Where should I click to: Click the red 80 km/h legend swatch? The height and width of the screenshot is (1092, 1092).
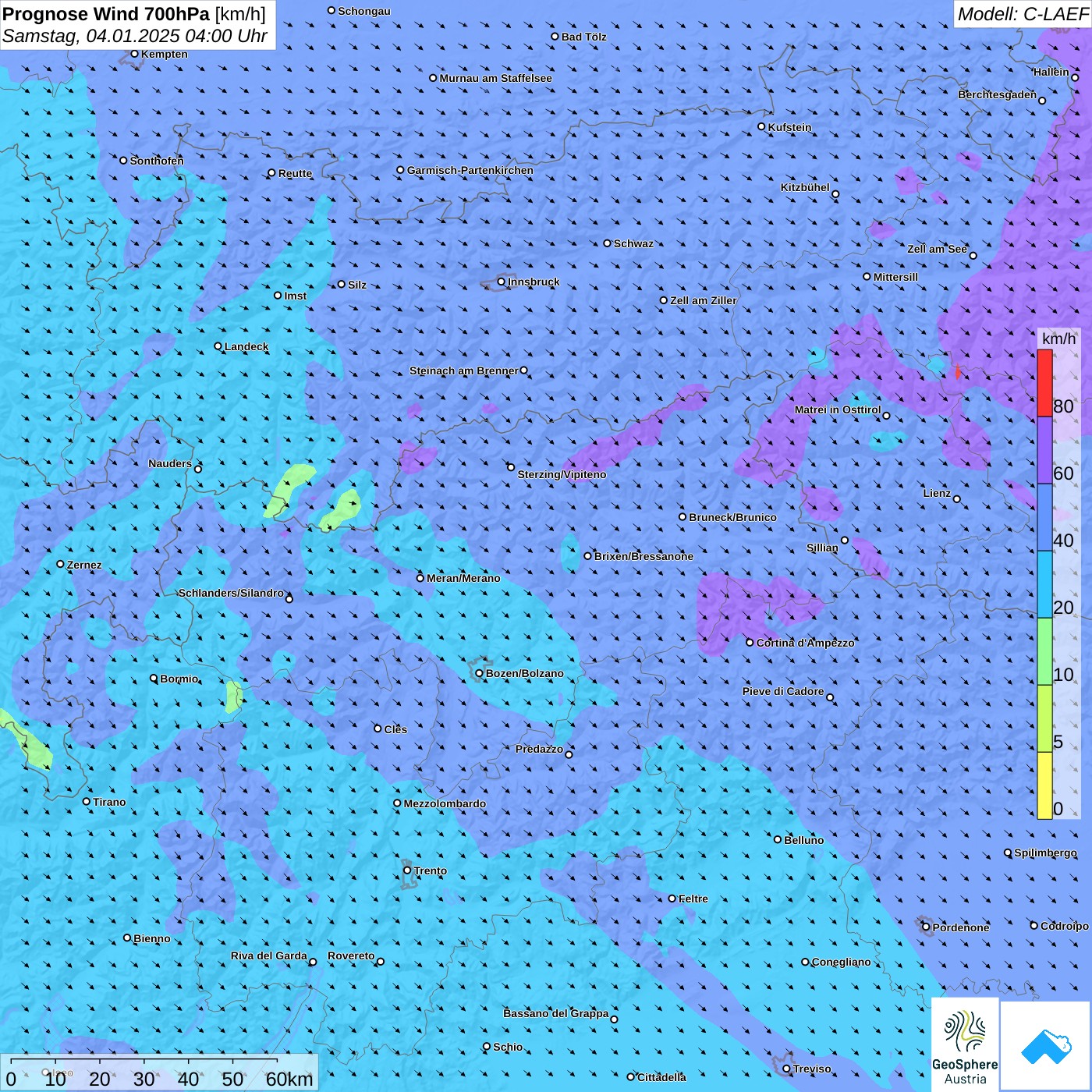point(1044,383)
